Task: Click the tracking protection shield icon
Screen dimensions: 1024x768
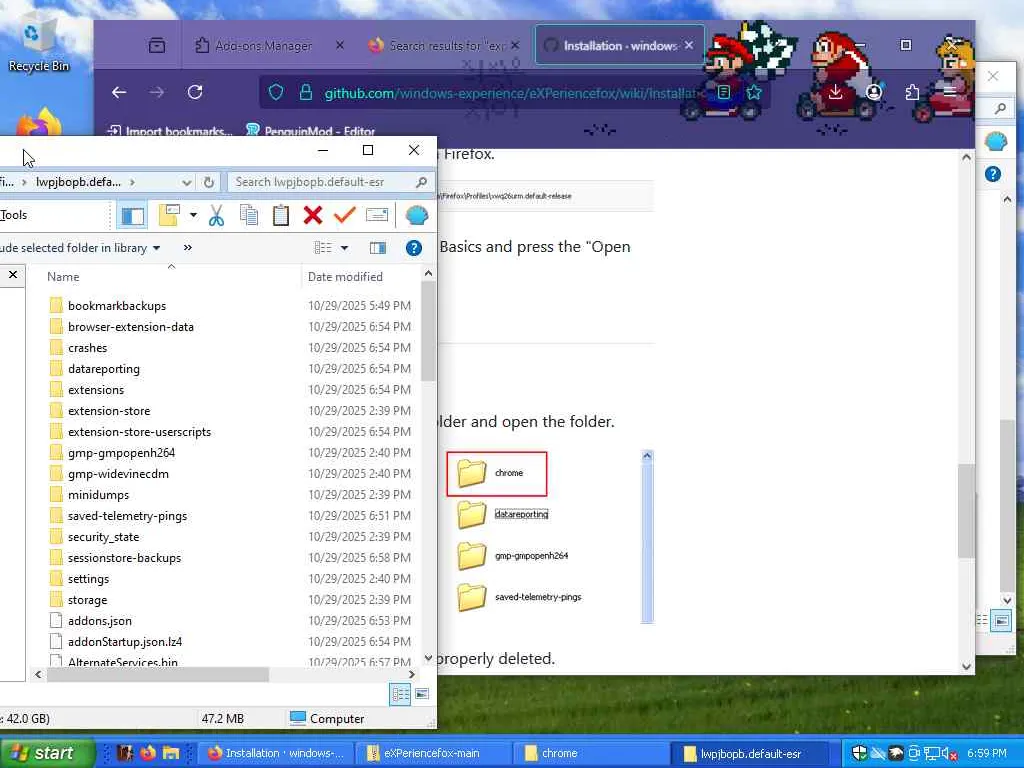Action: [x=276, y=93]
